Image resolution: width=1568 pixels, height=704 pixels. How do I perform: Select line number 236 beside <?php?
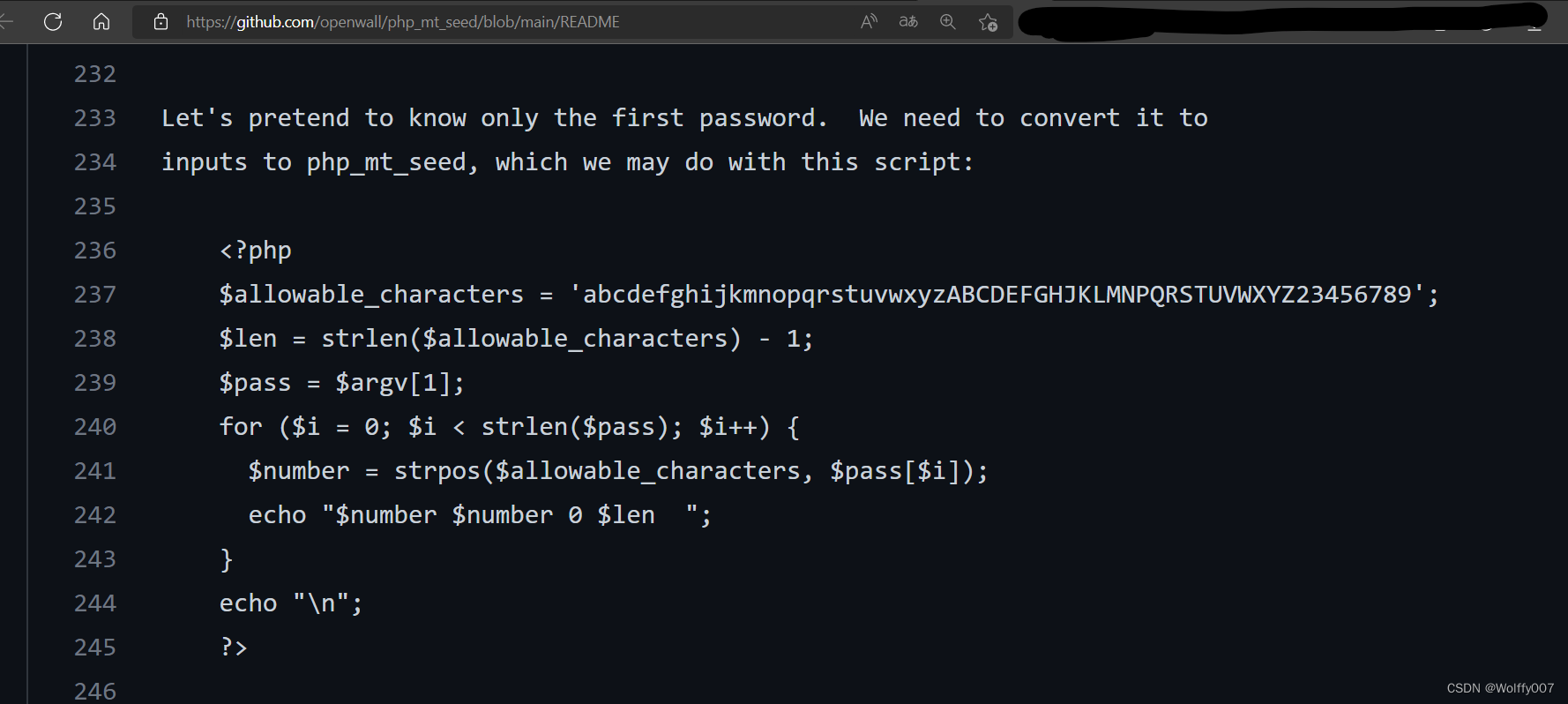tap(95, 251)
